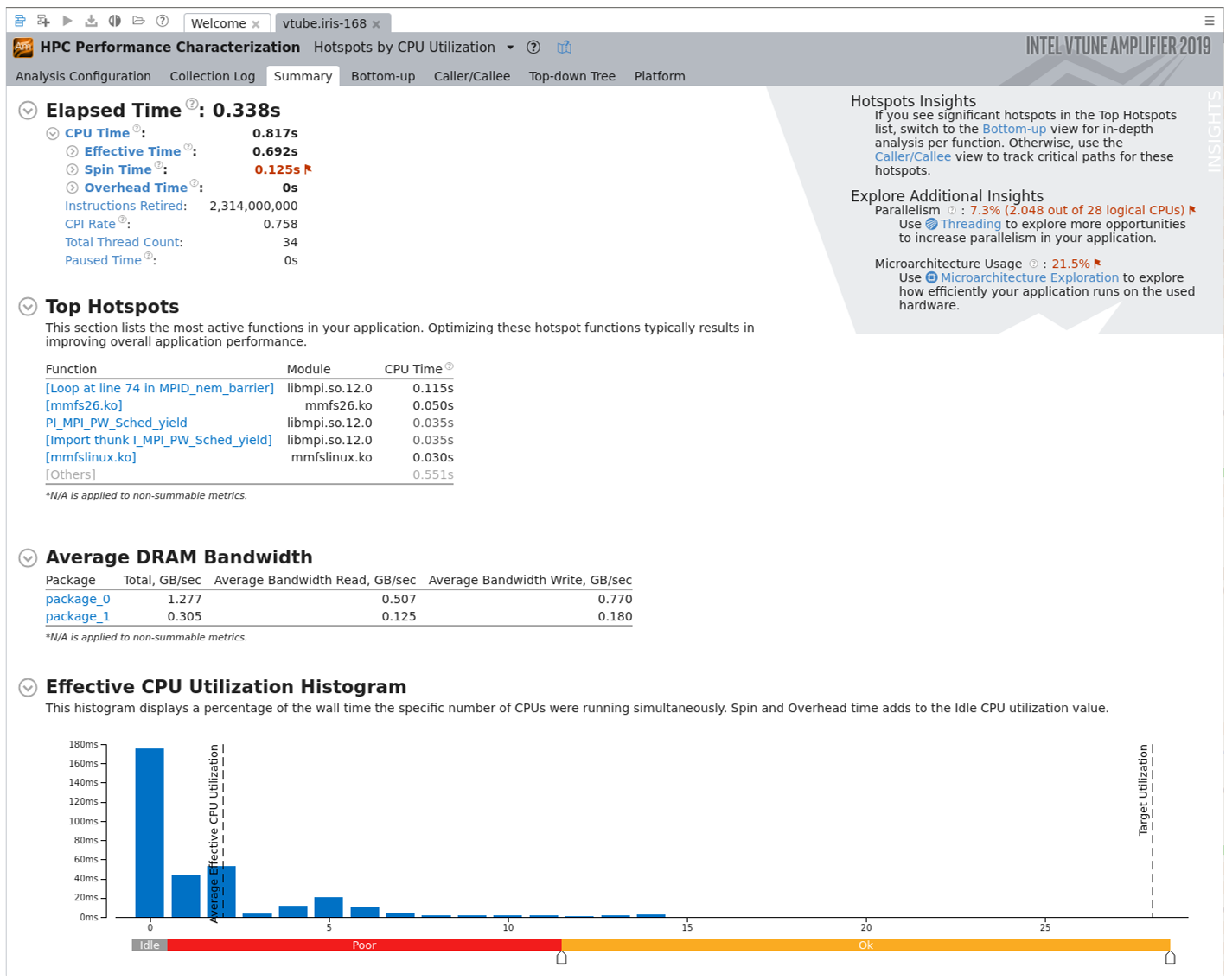
Task: Click the Import Result download icon
Action: point(91,21)
